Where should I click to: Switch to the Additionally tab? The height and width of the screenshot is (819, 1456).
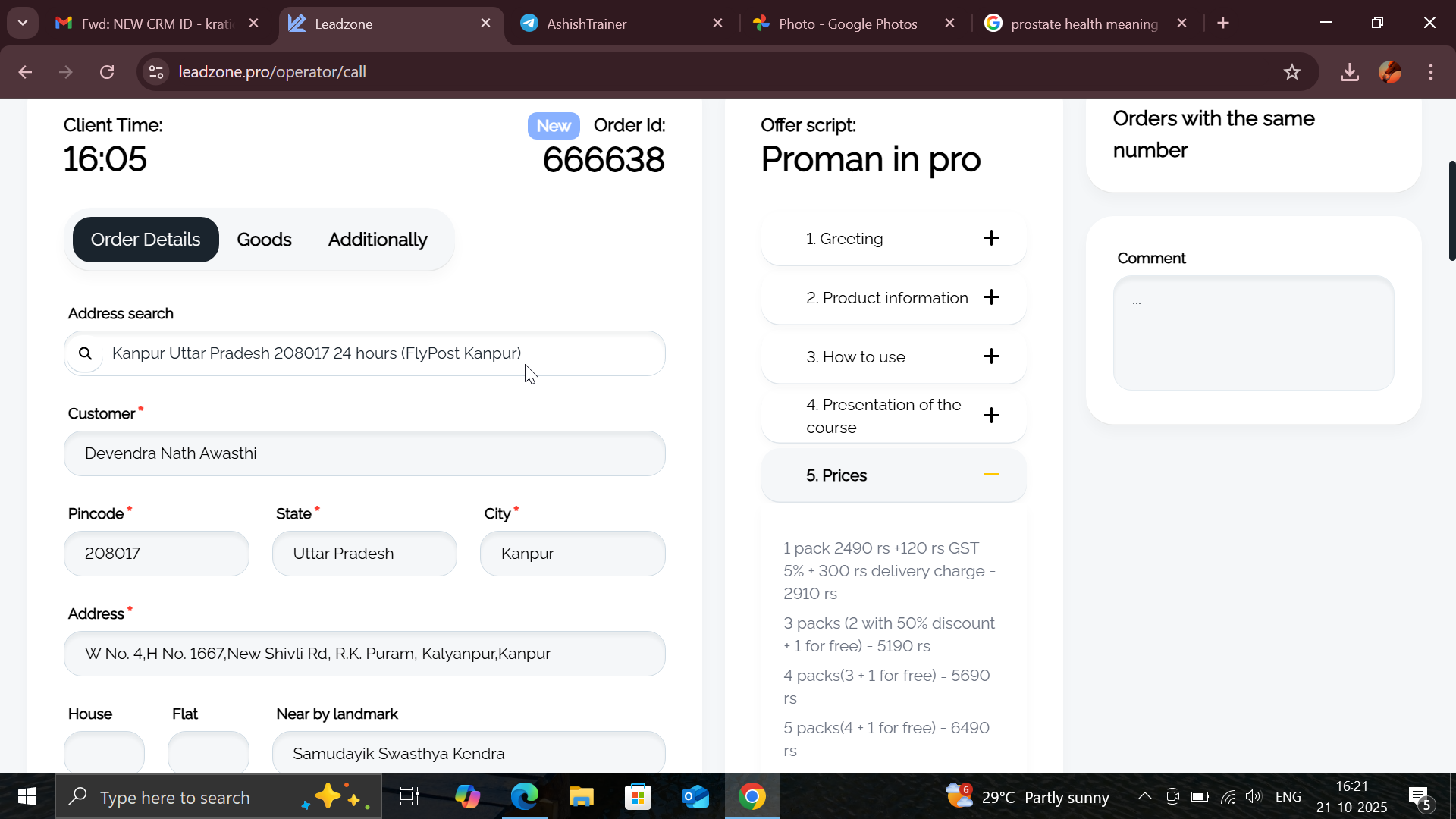pyautogui.click(x=378, y=240)
